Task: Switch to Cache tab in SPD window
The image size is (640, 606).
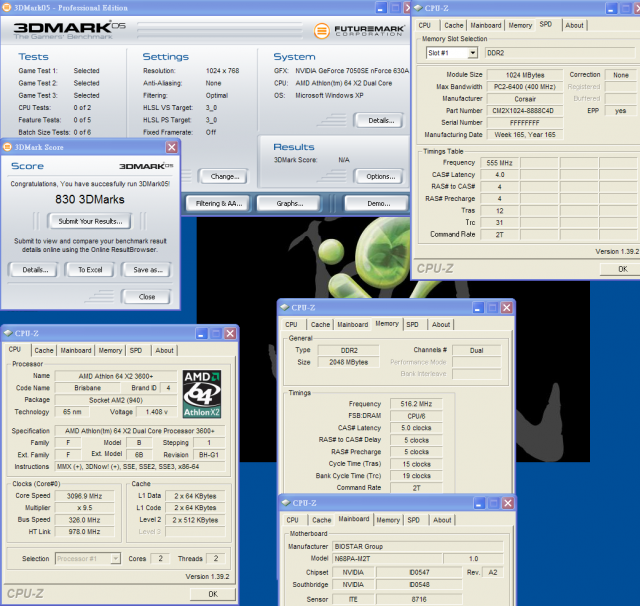Action: (x=453, y=25)
